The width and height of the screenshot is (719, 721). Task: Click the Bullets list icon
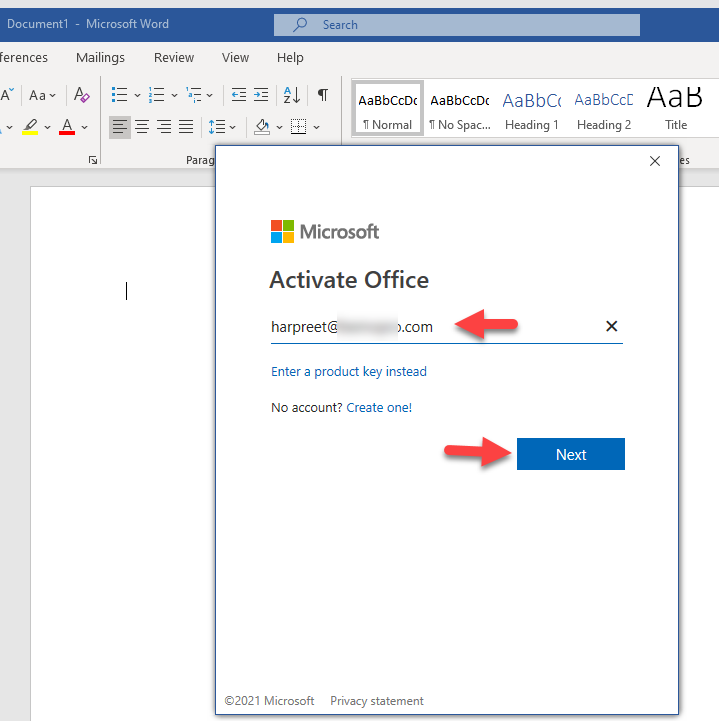coord(120,95)
